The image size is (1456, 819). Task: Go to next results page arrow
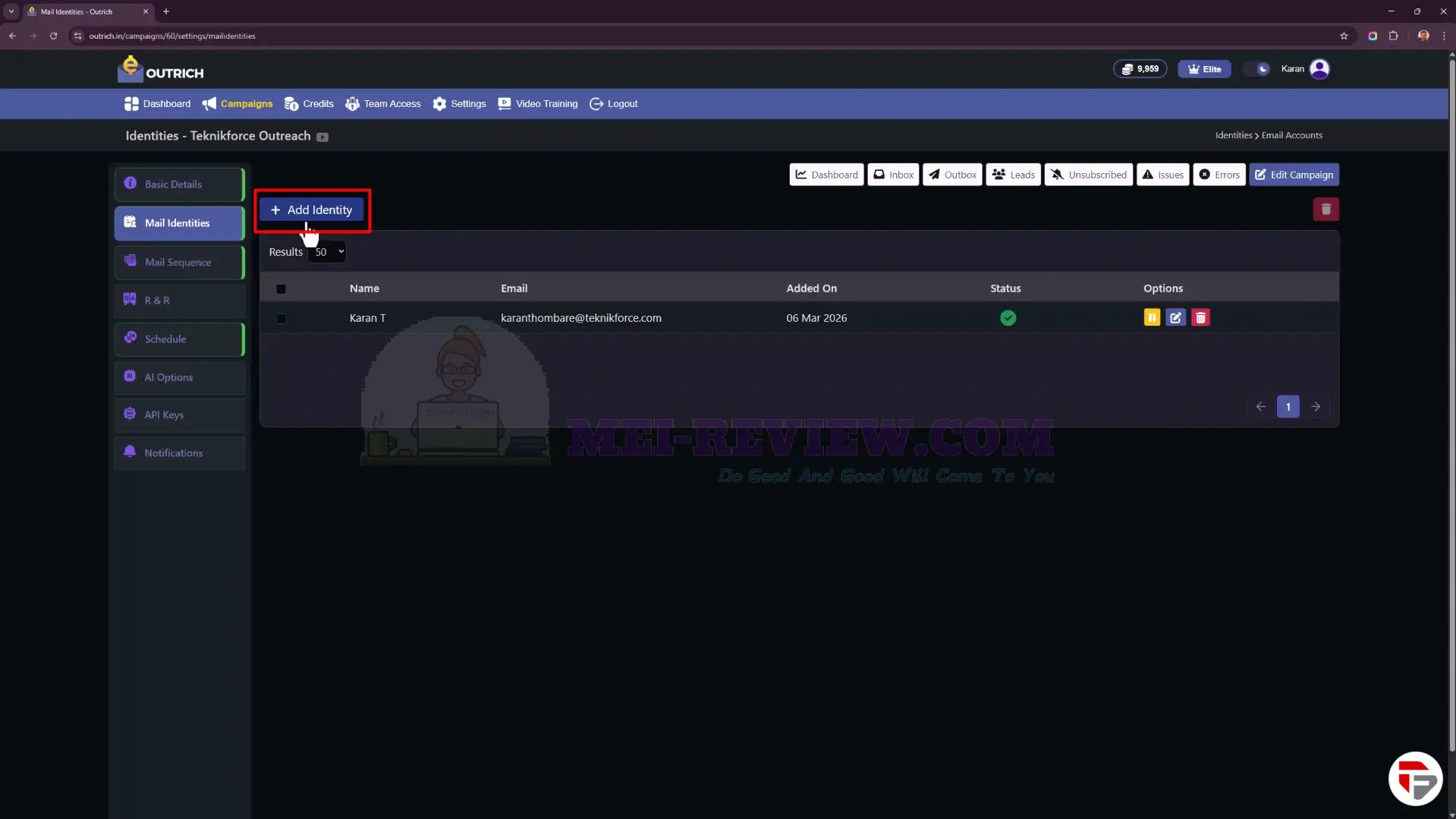(x=1316, y=407)
